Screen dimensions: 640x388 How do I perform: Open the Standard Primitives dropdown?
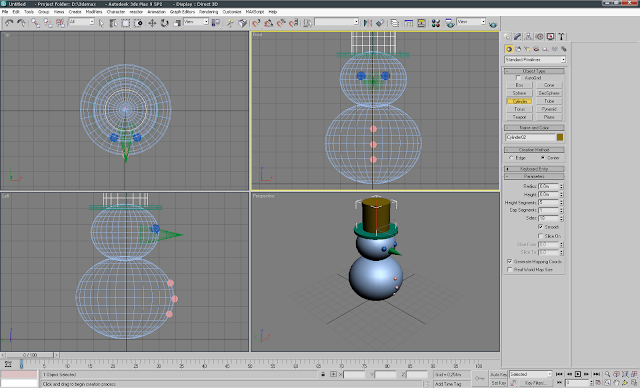click(535, 60)
